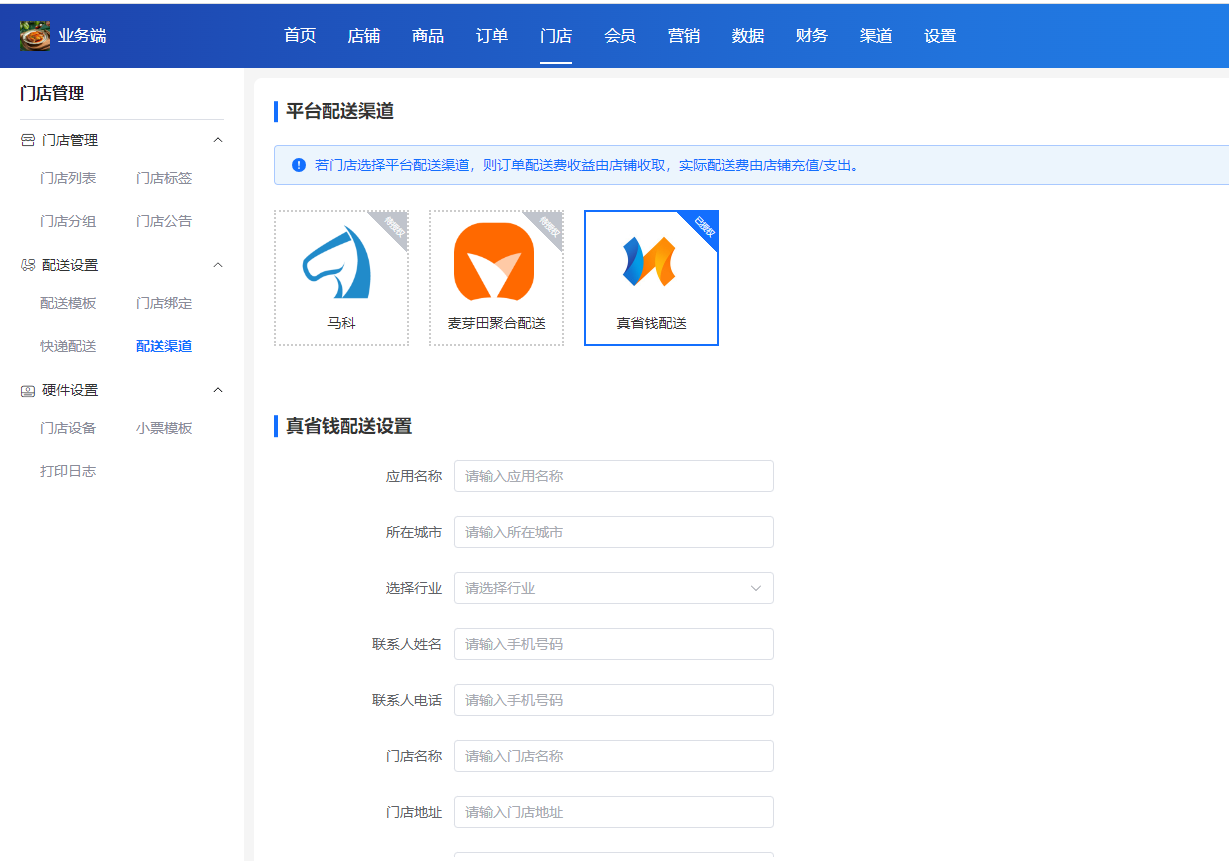Screen dimensions: 1229x861
Task: Focus the 所在城市 input field
Action: (x=614, y=532)
